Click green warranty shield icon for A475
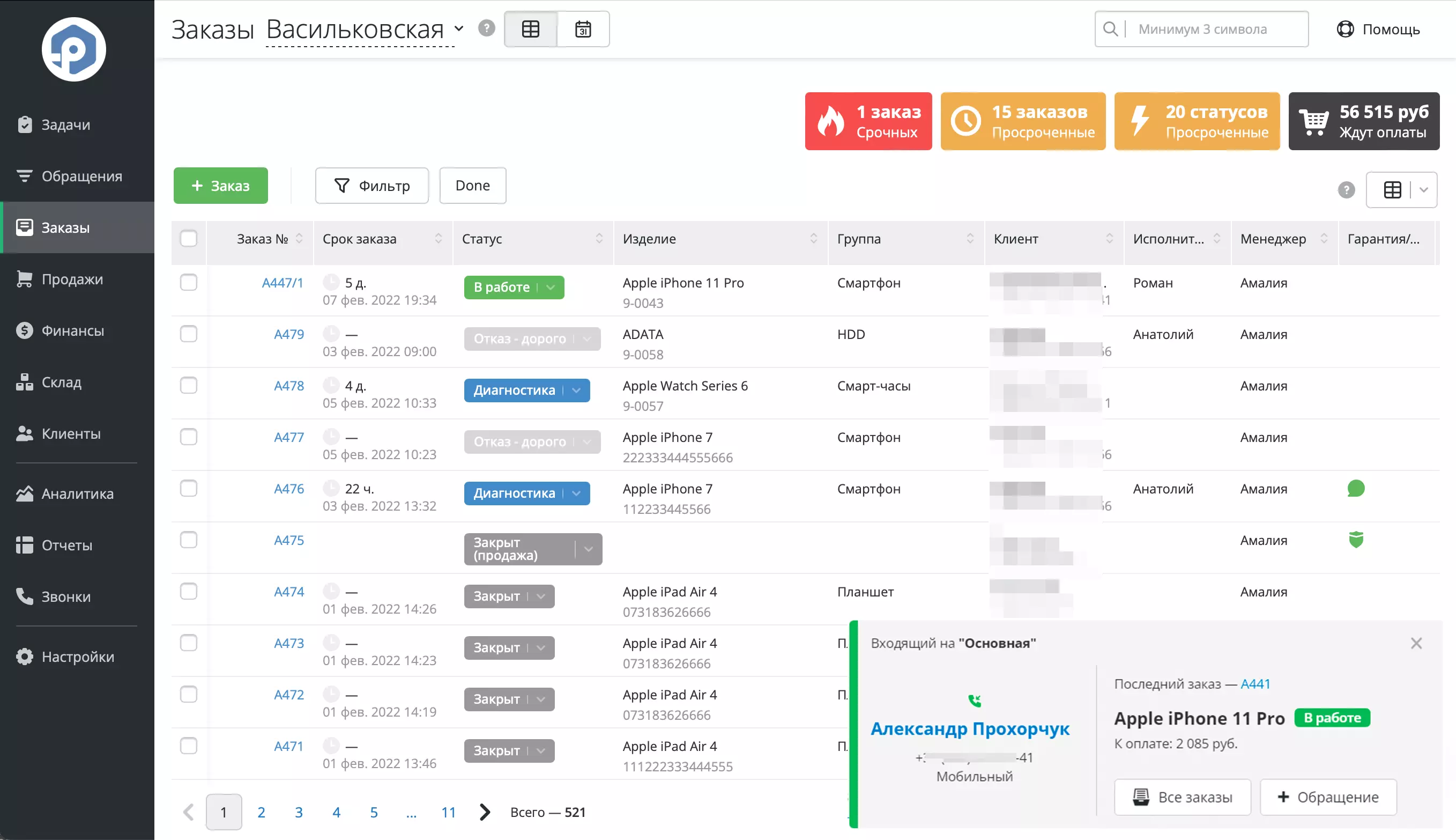 (x=1356, y=540)
